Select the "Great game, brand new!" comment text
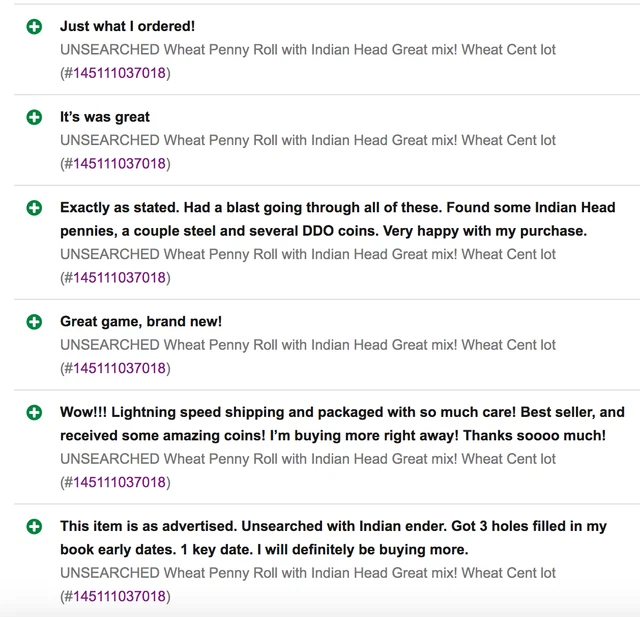The image size is (640, 617). [x=141, y=322]
